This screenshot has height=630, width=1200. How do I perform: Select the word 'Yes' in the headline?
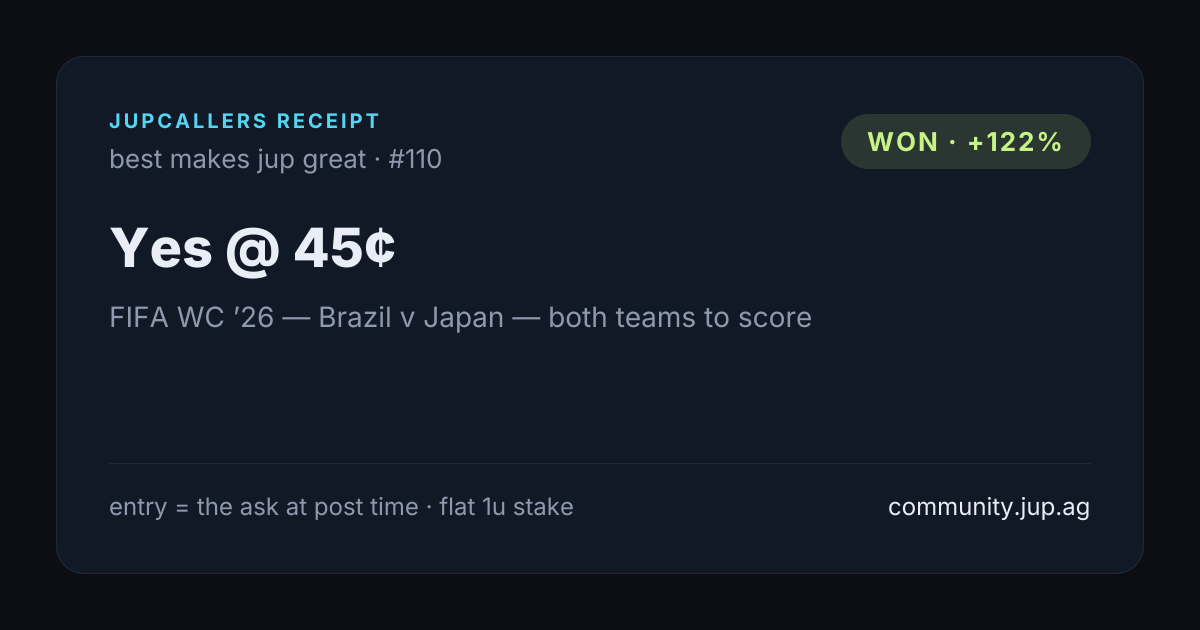pos(161,249)
